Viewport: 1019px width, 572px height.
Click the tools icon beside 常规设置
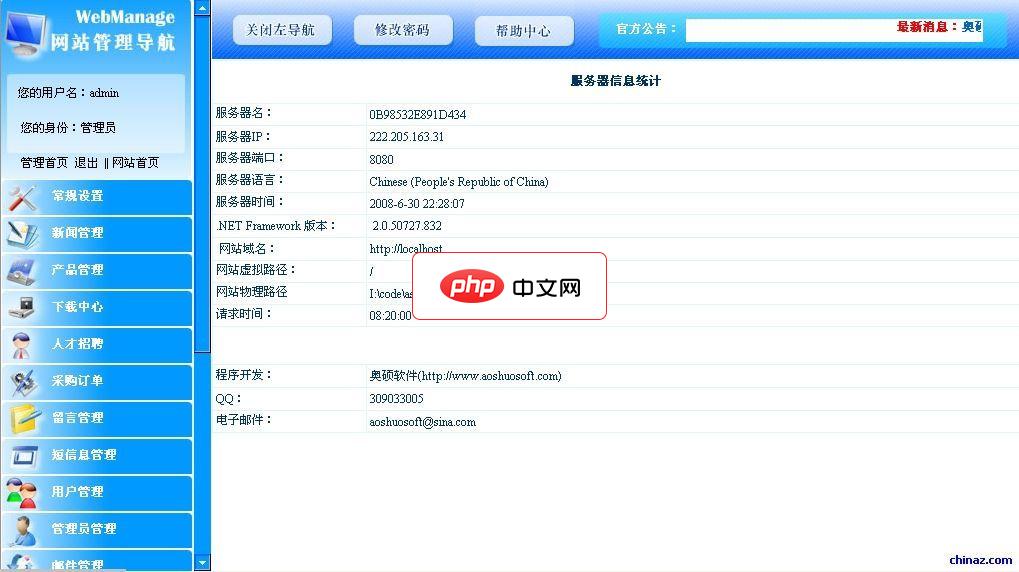(23, 199)
